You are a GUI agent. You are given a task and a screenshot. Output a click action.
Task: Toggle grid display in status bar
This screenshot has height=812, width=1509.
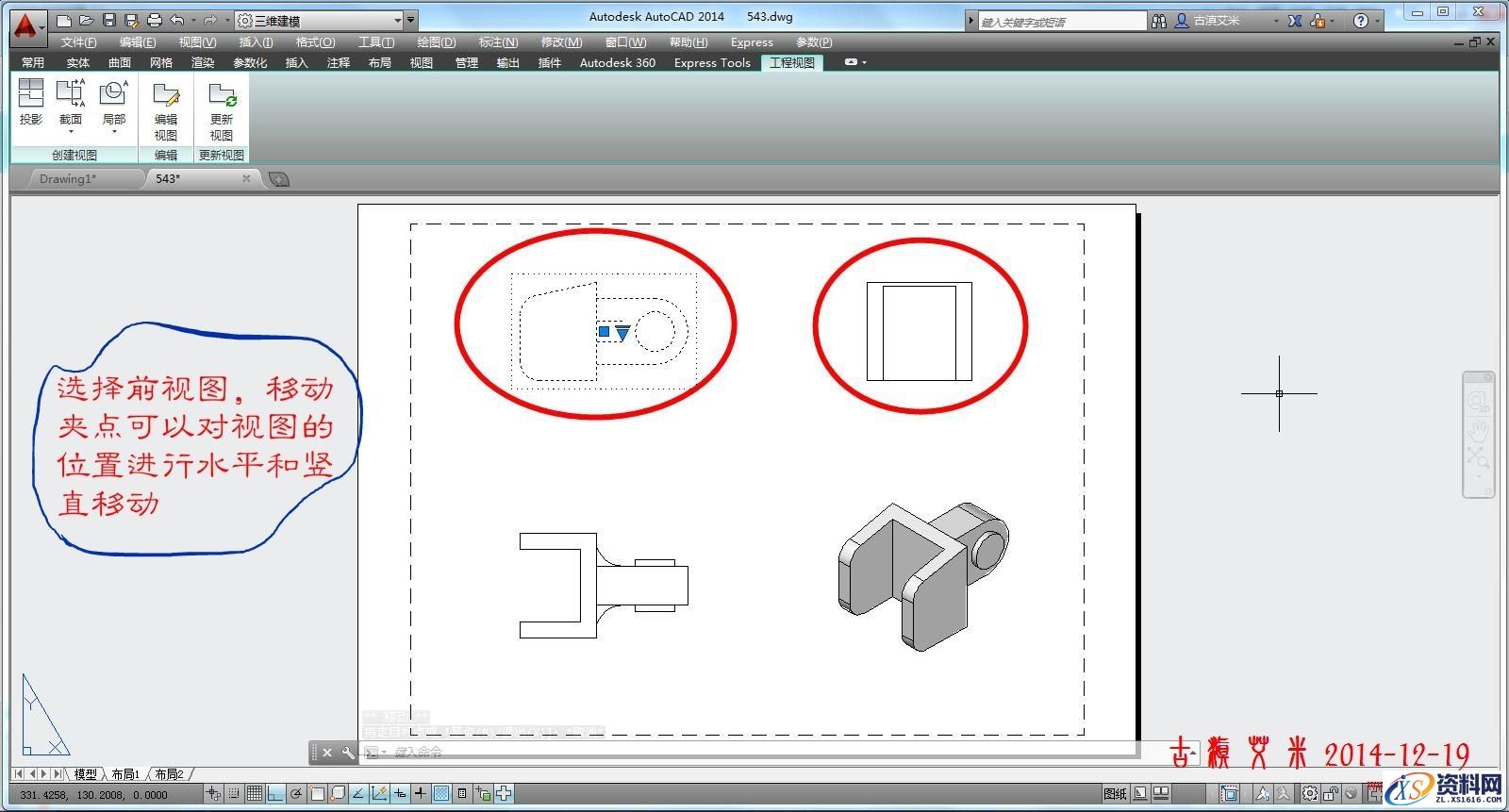coord(255,794)
